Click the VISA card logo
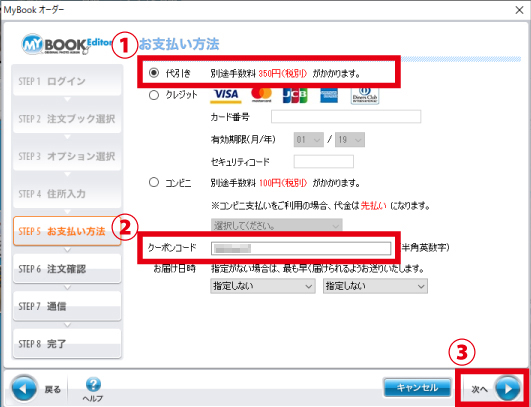 226,95
